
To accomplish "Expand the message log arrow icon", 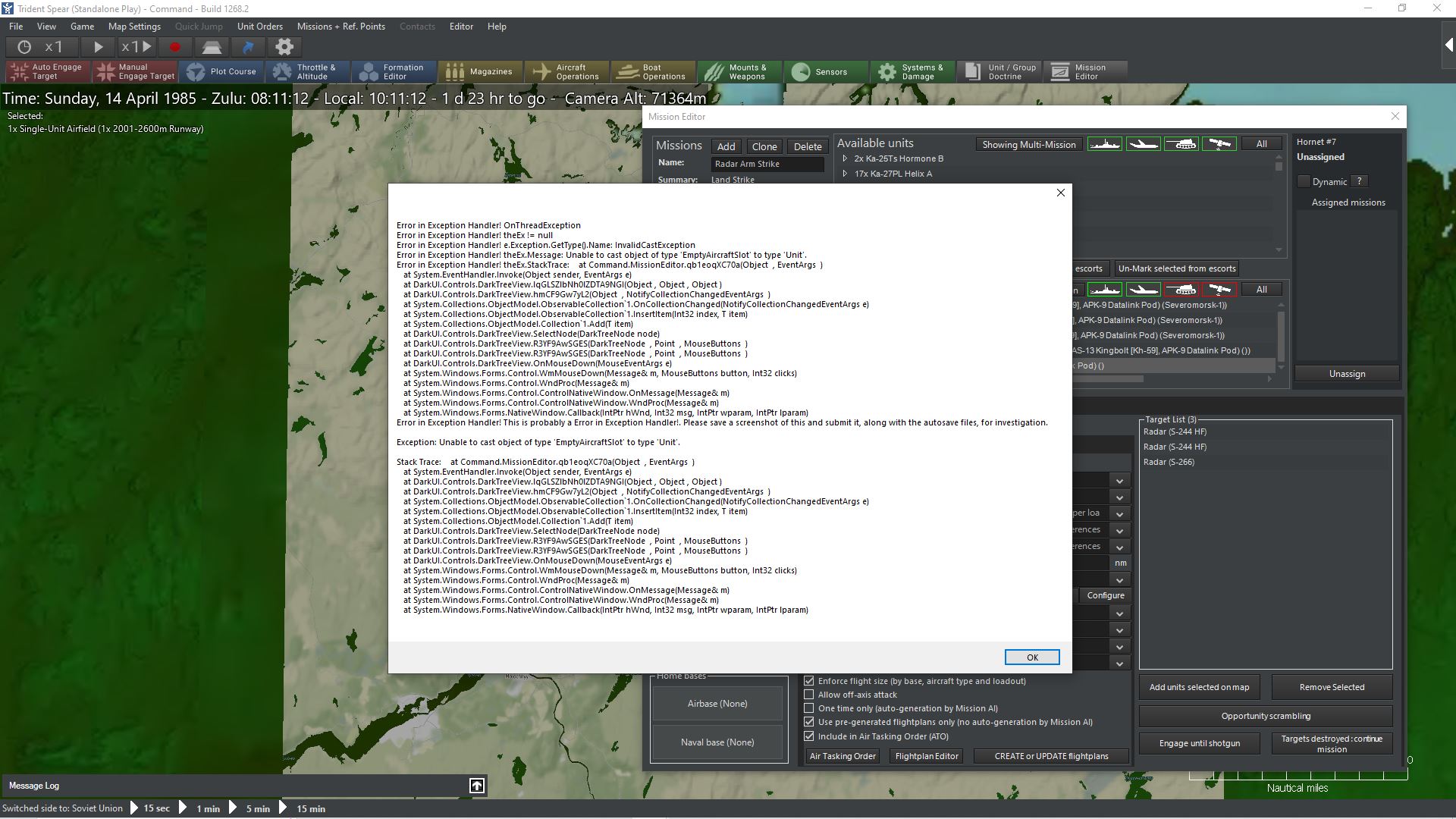I will click(477, 786).
